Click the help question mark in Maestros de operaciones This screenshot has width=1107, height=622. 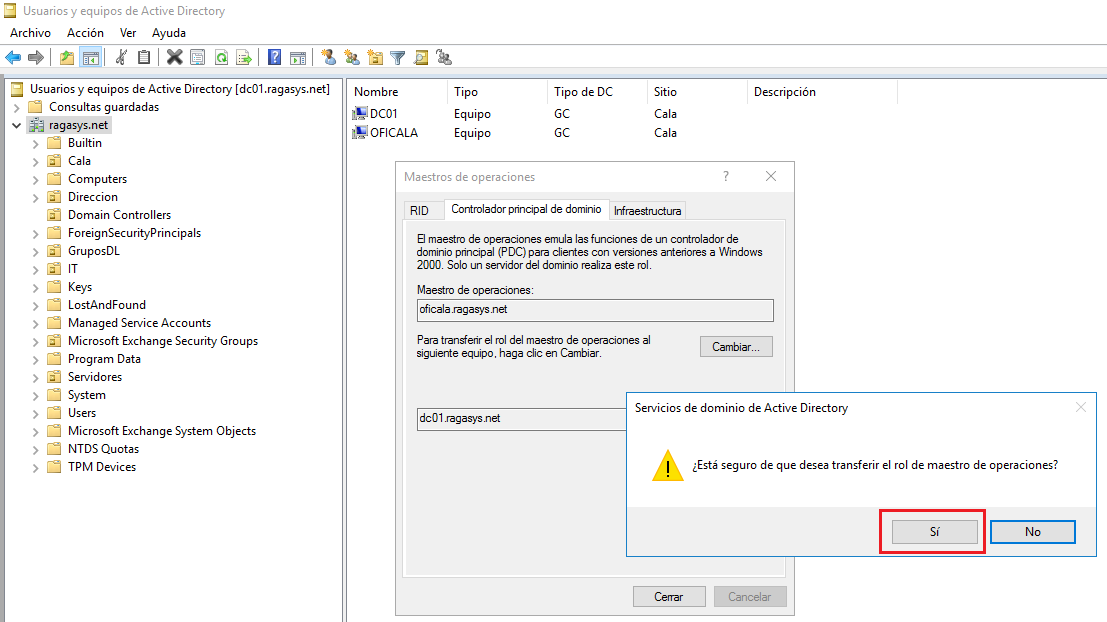tap(726, 177)
